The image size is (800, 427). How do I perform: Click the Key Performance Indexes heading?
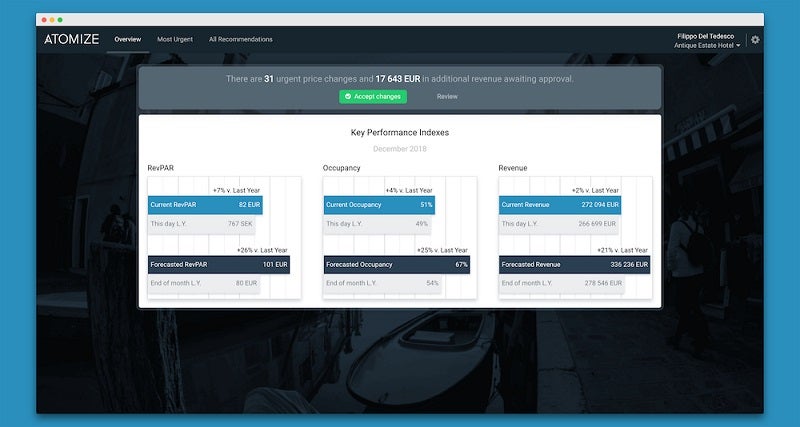(x=399, y=133)
